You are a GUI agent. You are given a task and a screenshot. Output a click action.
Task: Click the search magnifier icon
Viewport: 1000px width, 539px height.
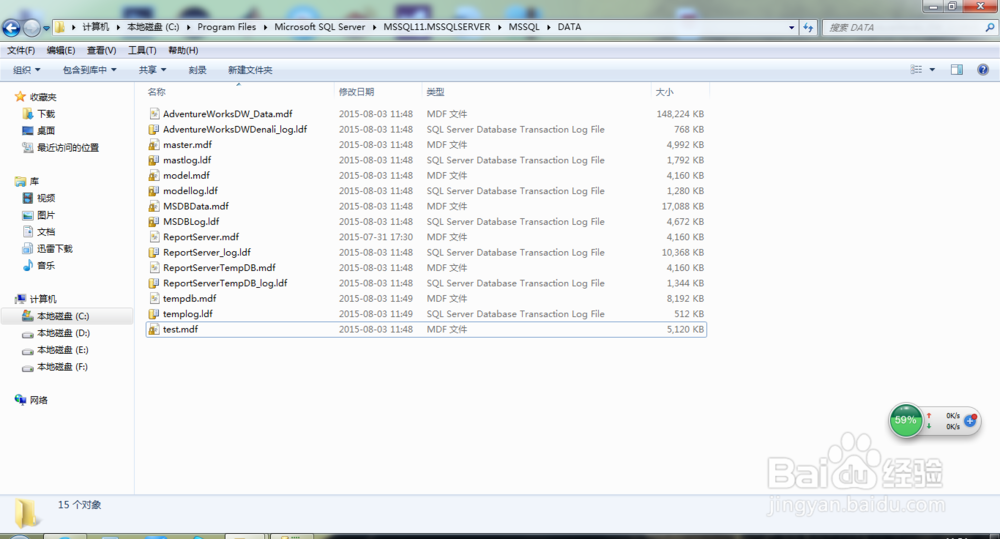(x=990, y=27)
